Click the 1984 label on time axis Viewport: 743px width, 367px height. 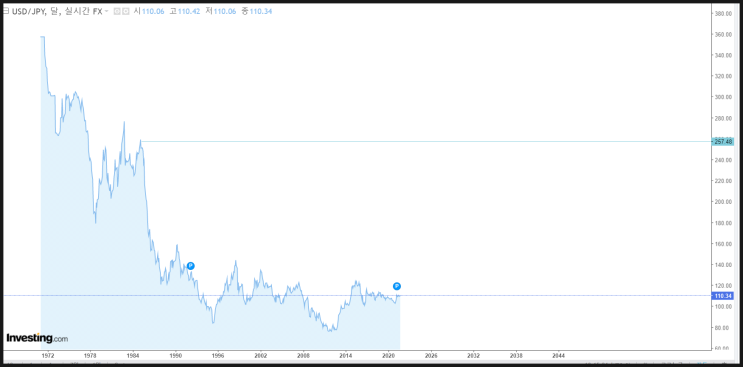click(x=133, y=355)
